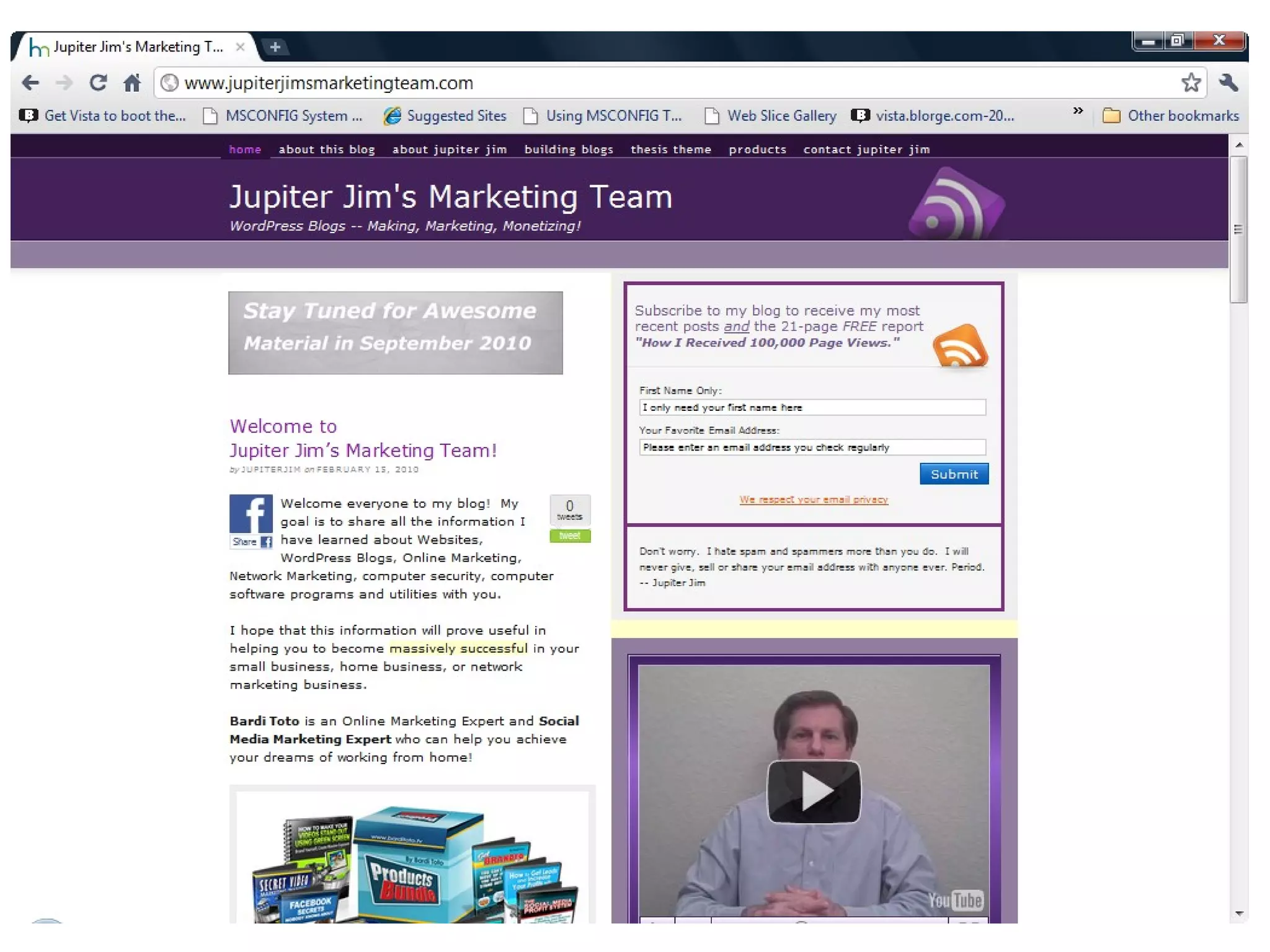Image resolution: width=1270 pixels, height=952 pixels.
Task: Click the First Name input field
Action: click(812, 407)
